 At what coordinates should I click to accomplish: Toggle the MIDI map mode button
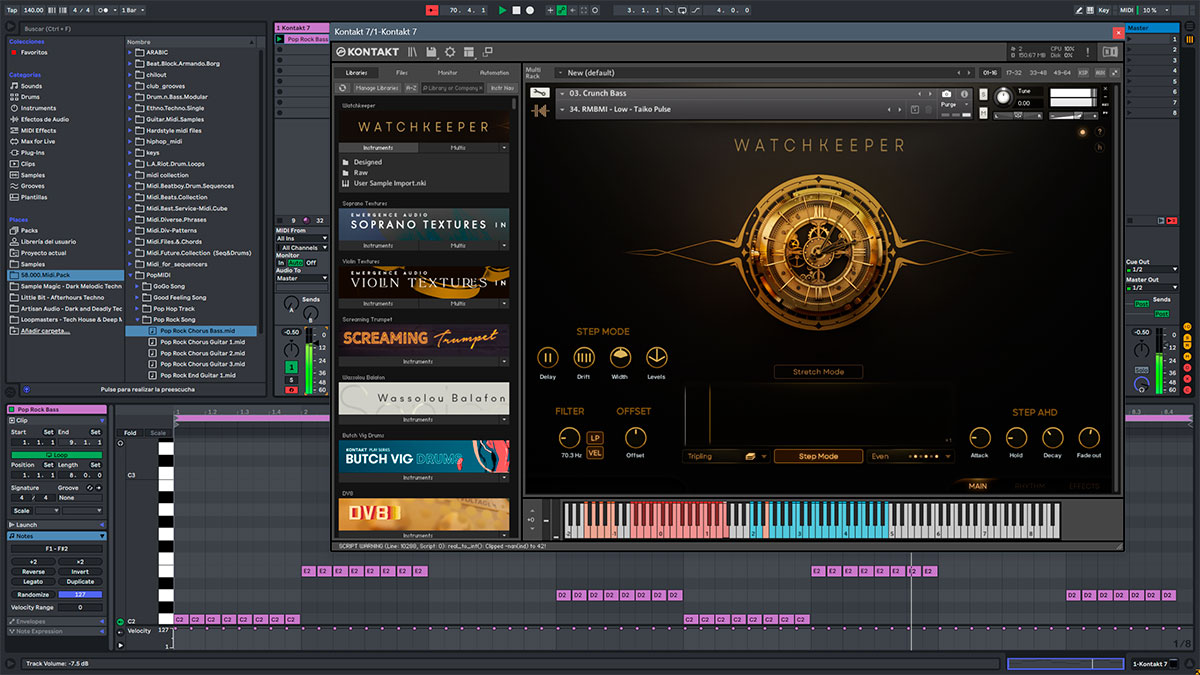(x=1126, y=10)
